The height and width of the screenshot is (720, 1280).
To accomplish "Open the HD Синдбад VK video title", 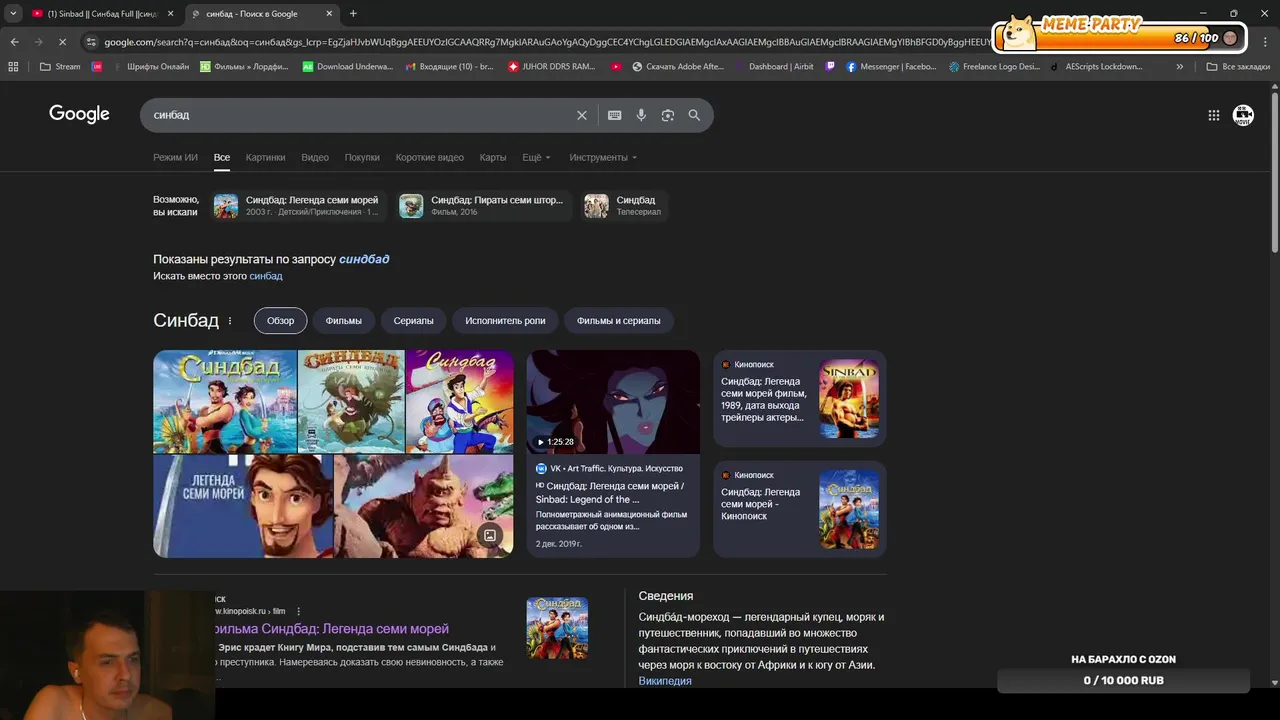I will pyautogui.click(x=612, y=492).
